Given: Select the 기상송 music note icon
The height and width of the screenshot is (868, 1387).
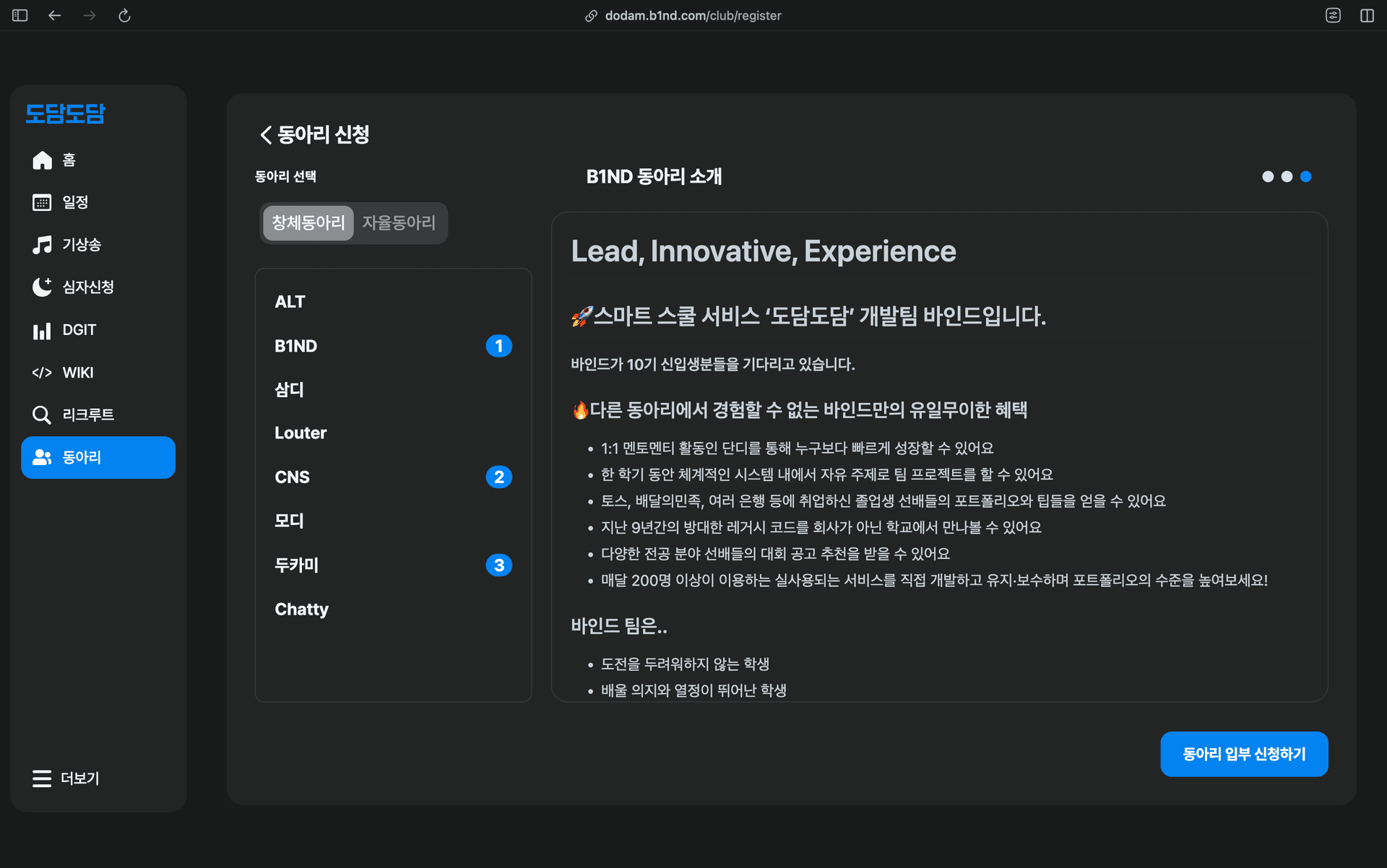Looking at the screenshot, I should [x=42, y=245].
